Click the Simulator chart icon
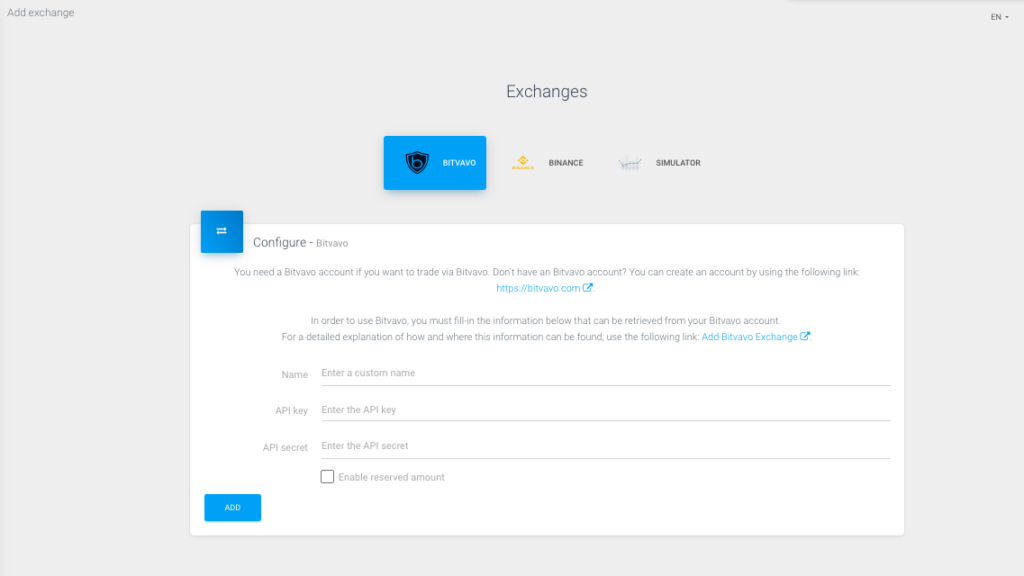1024x576 pixels. [x=630, y=163]
